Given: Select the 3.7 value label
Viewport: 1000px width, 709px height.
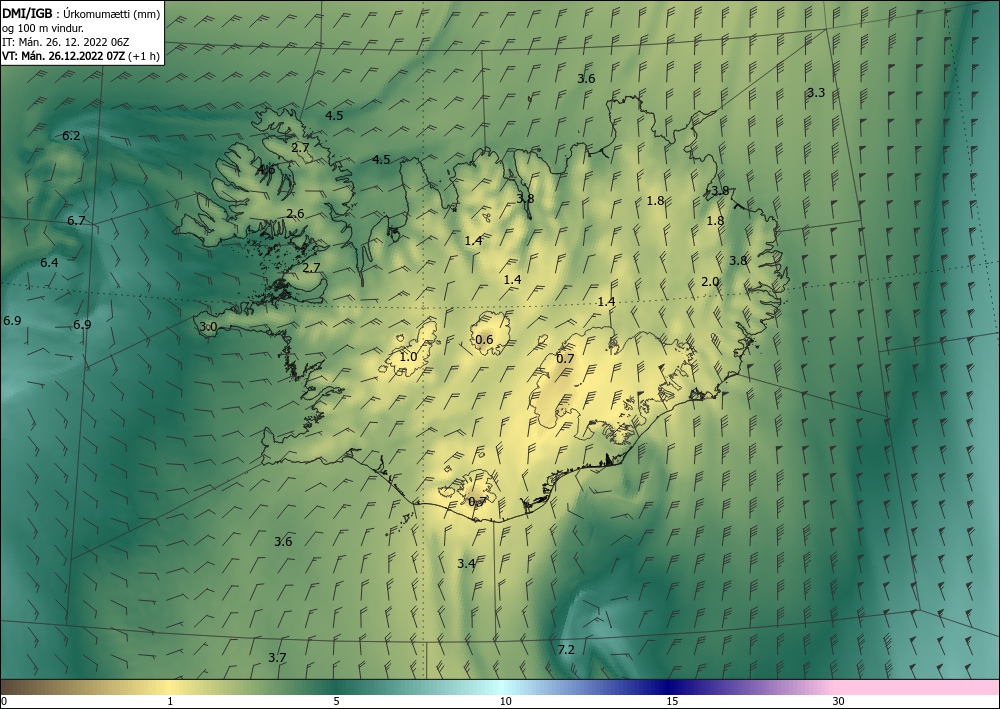Looking at the screenshot, I should (277, 658).
